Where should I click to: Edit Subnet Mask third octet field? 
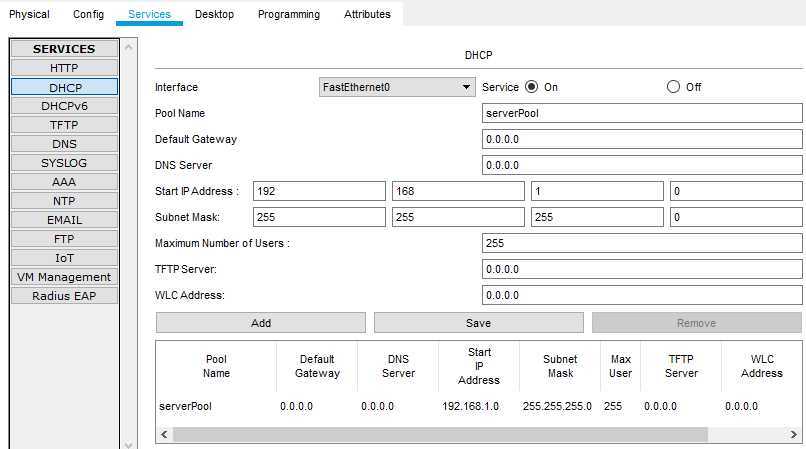pyautogui.click(x=597, y=217)
